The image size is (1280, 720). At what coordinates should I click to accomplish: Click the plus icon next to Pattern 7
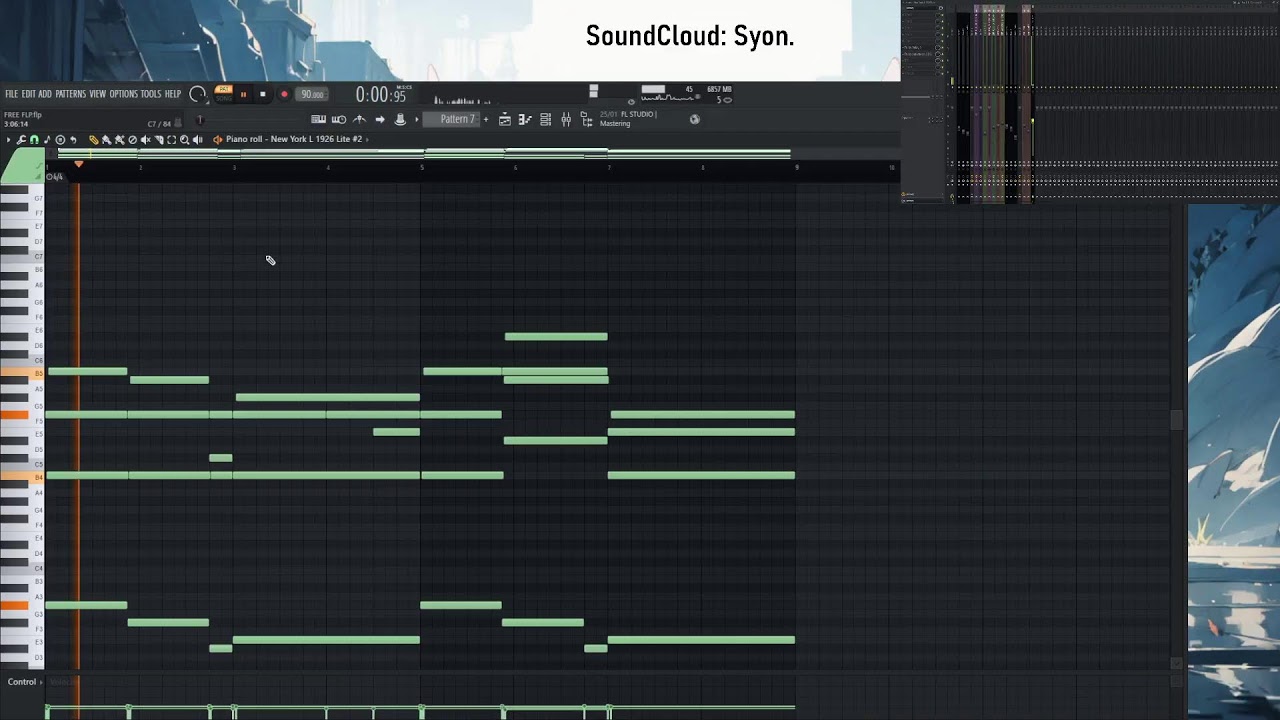click(486, 119)
